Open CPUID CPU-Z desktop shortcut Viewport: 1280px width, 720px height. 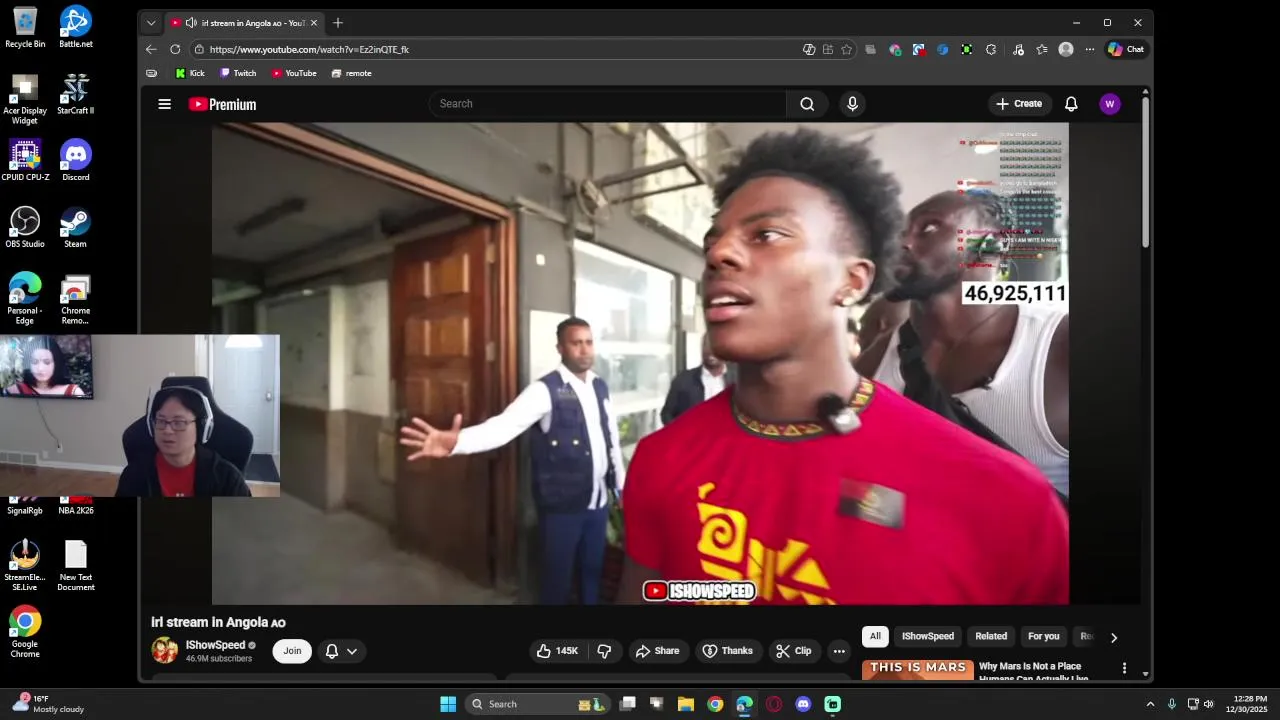pyautogui.click(x=25, y=160)
